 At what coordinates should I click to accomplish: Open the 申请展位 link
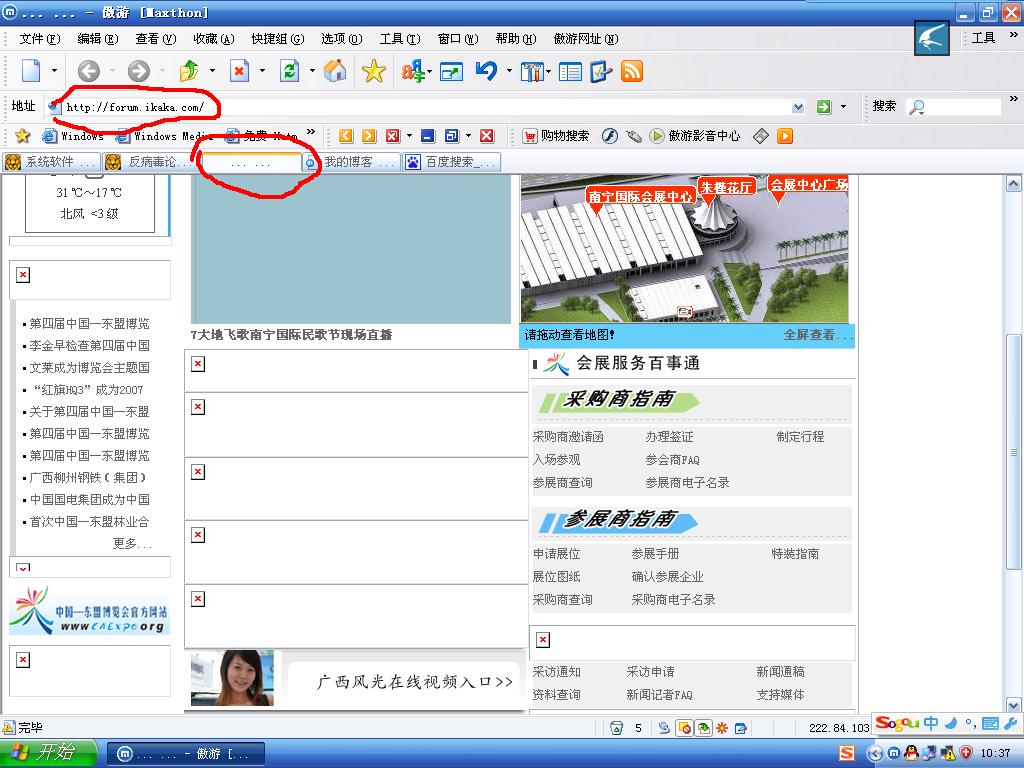(556, 554)
